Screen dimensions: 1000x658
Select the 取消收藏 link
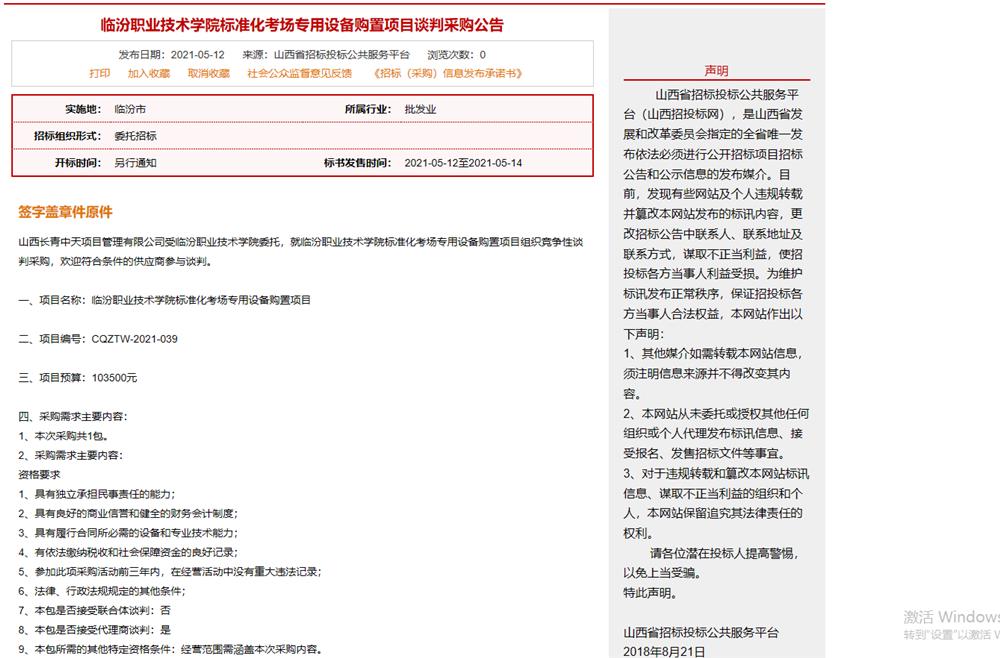[208, 73]
